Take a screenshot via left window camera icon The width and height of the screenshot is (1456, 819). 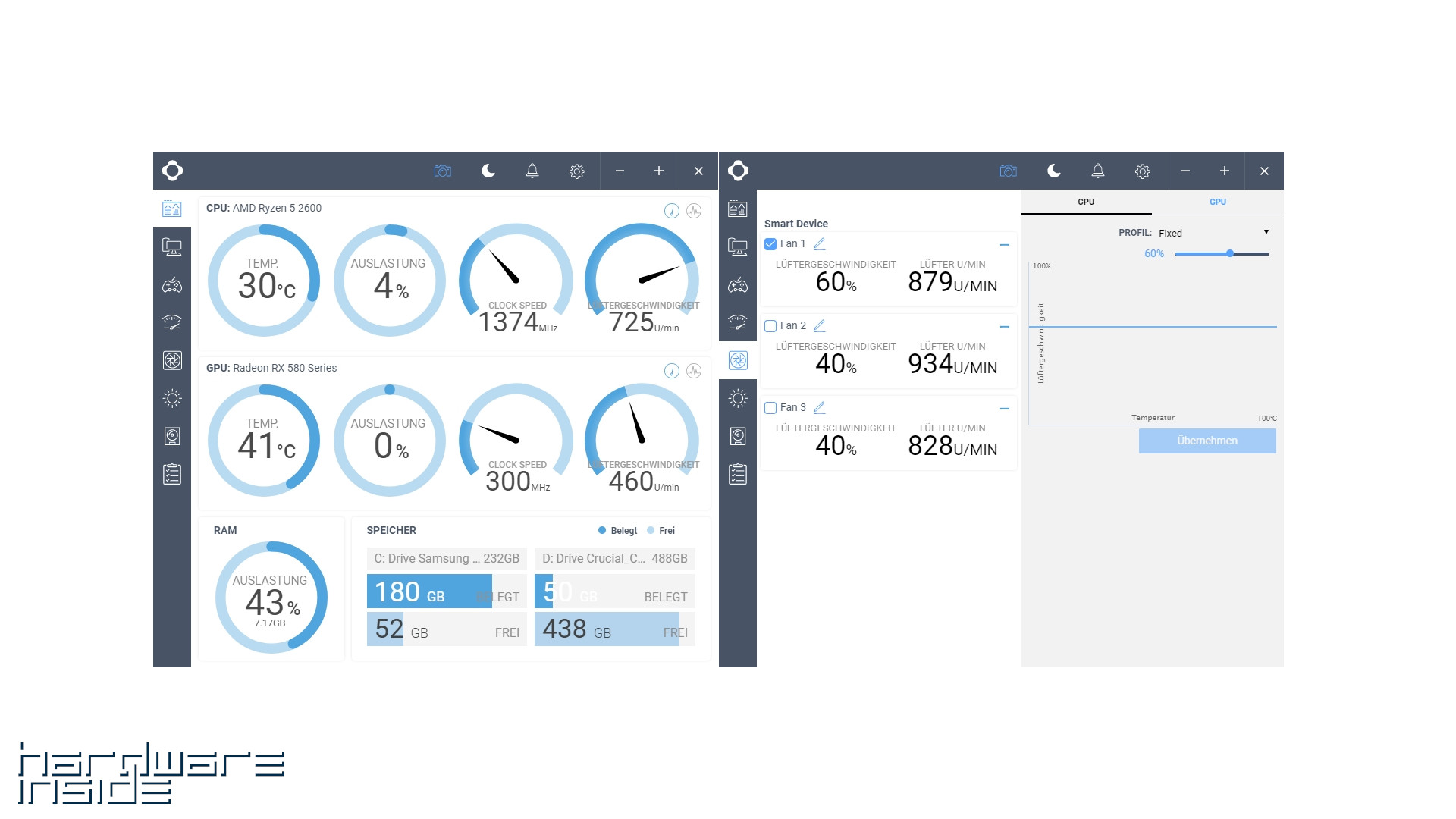442,171
